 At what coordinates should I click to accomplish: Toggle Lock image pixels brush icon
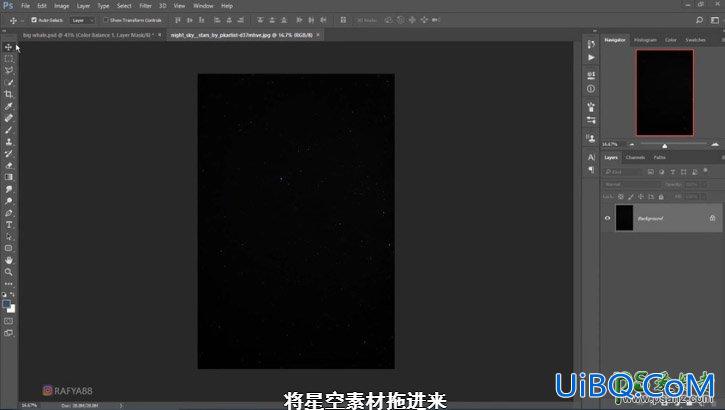click(631, 197)
